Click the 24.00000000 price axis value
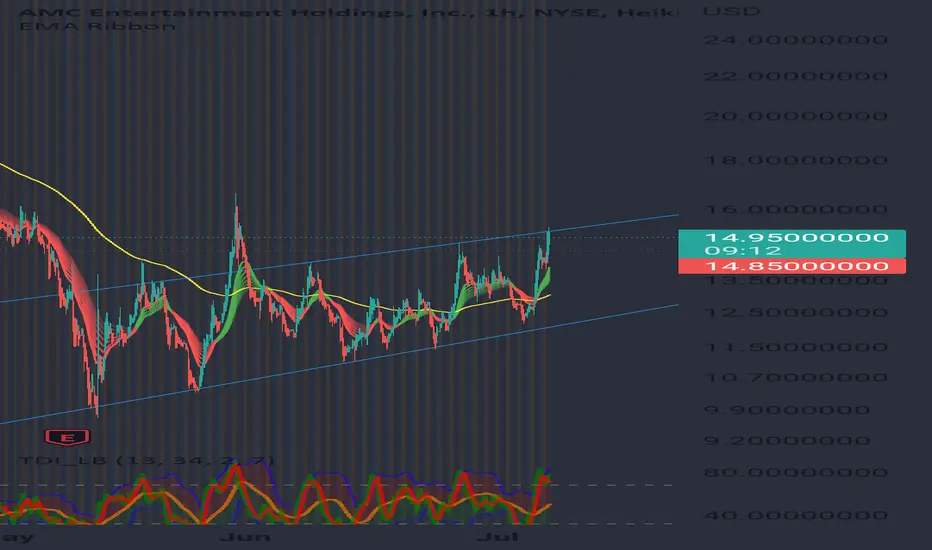The height and width of the screenshot is (550, 932). pos(796,40)
